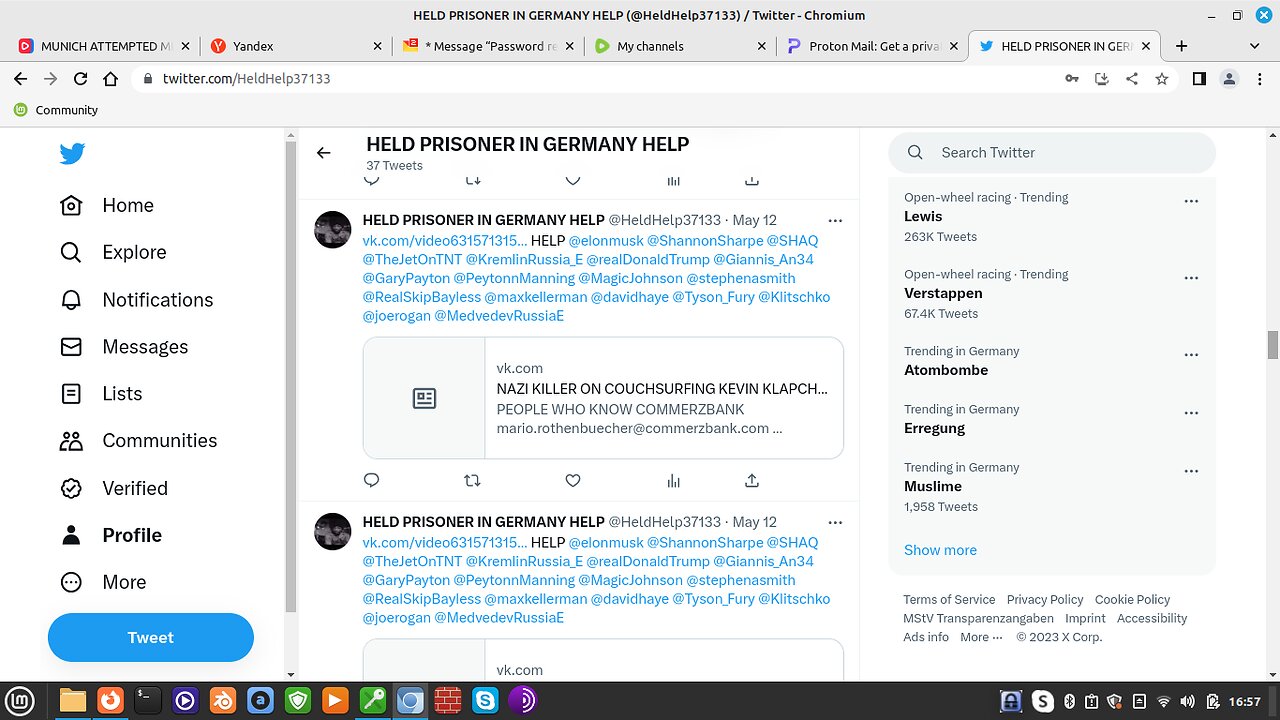
Task: Share the first May 12 tweet
Action: point(752,480)
